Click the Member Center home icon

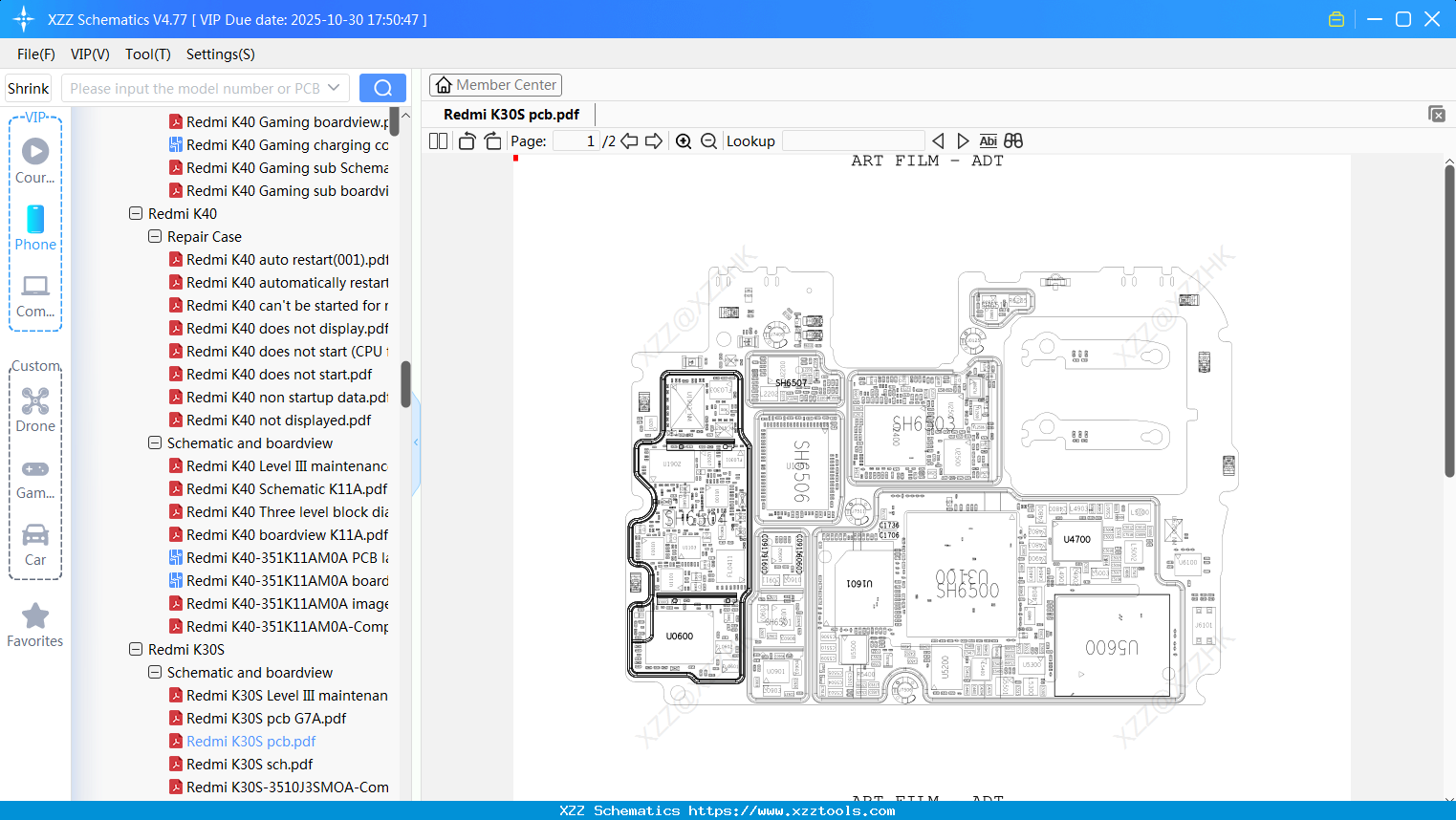pos(444,85)
